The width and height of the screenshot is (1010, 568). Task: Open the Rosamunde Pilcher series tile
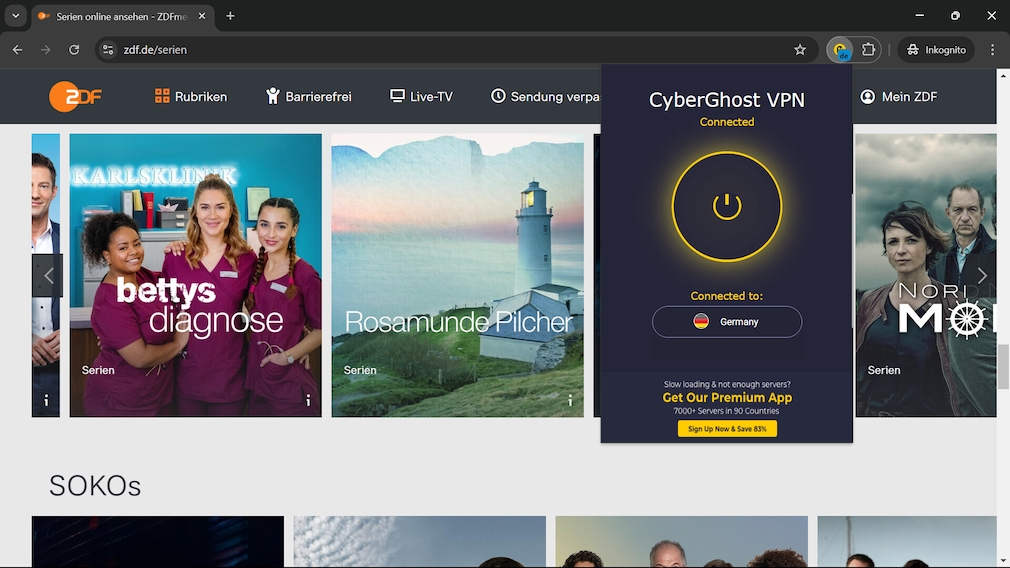click(x=457, y=275)
